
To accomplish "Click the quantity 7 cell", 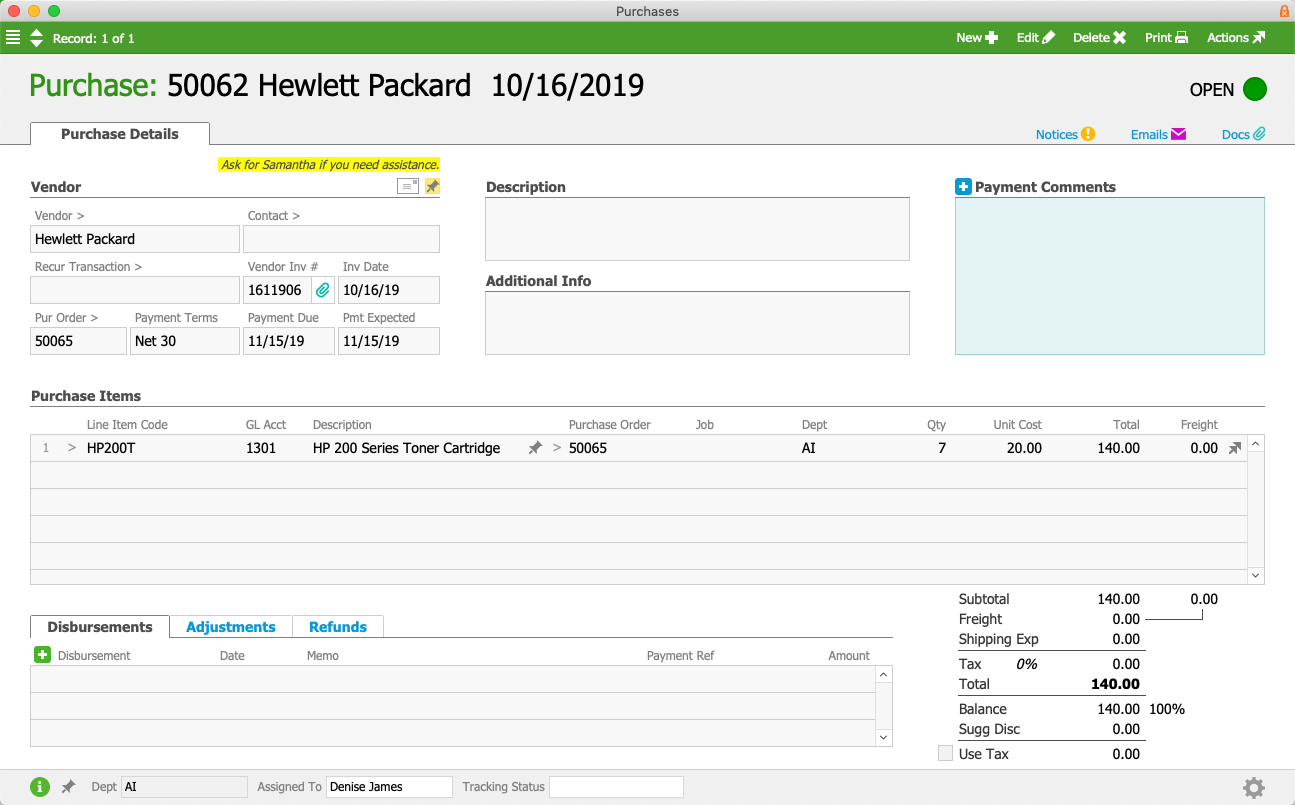I will point(942,448).
